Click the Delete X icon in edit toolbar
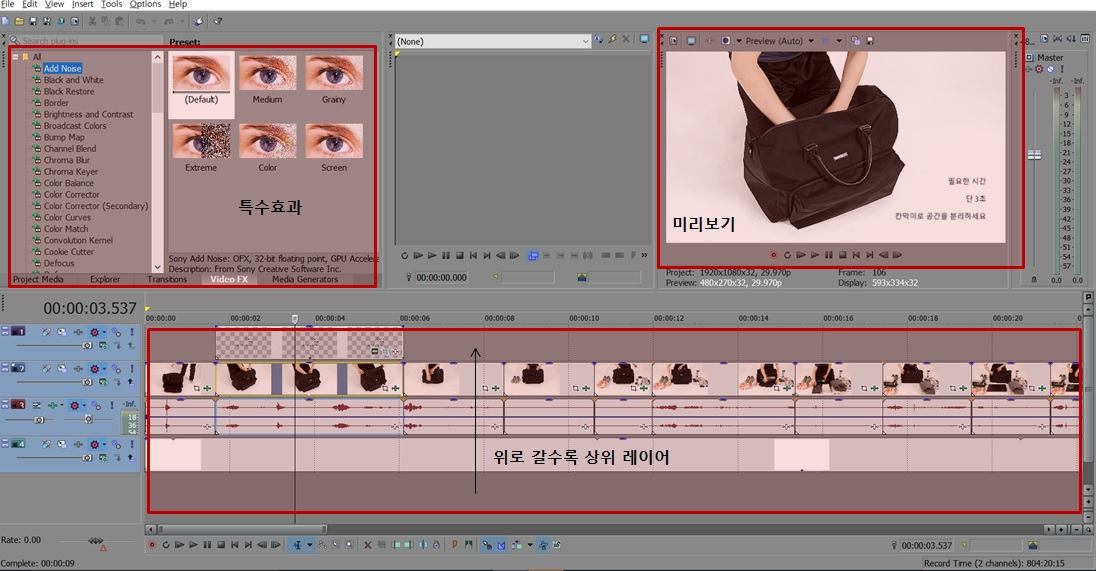Viewport: 1096px width, 571px height. [368, 545]
